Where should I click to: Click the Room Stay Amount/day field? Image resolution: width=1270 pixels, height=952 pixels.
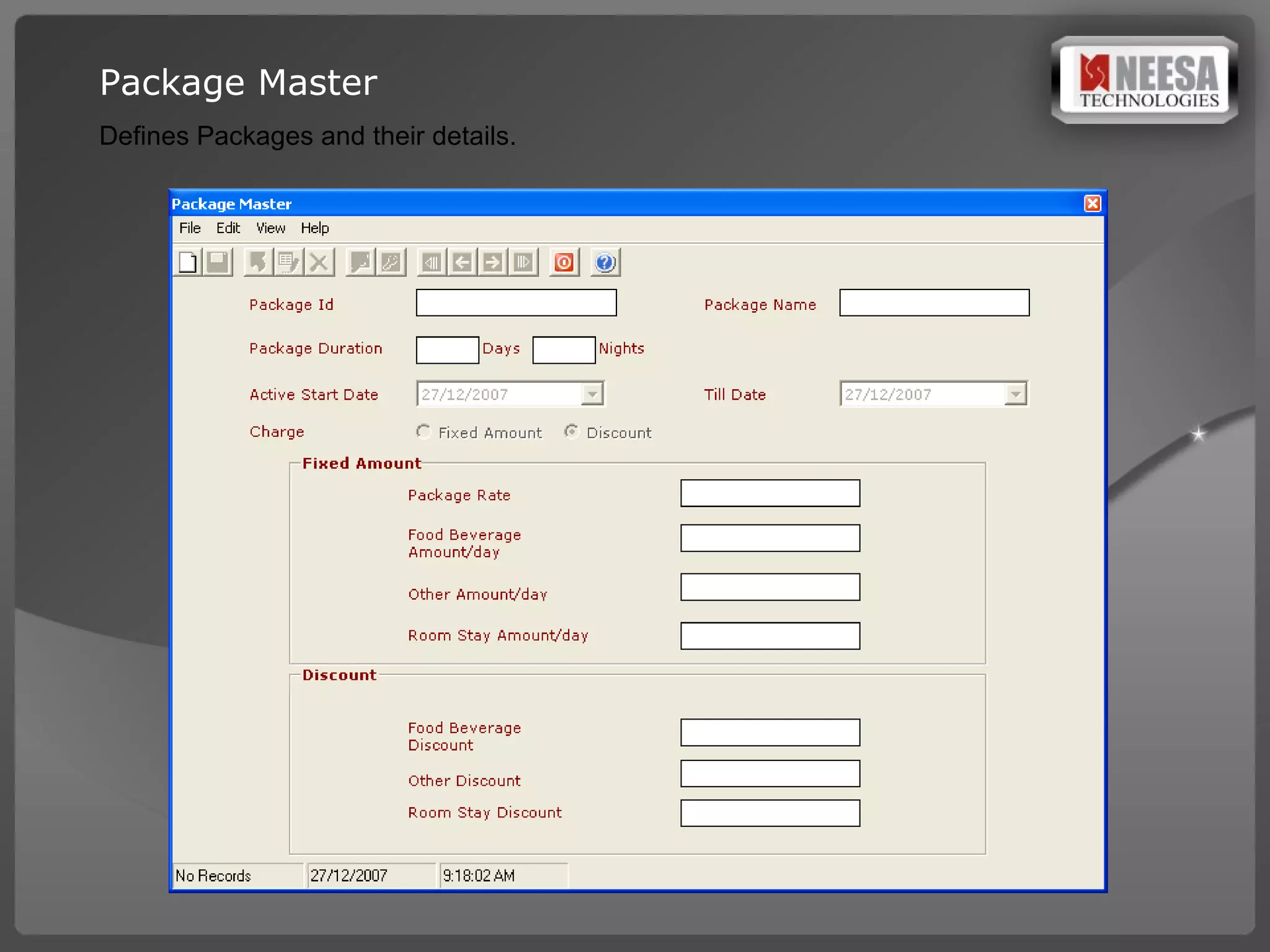click(x=770, y=636)
